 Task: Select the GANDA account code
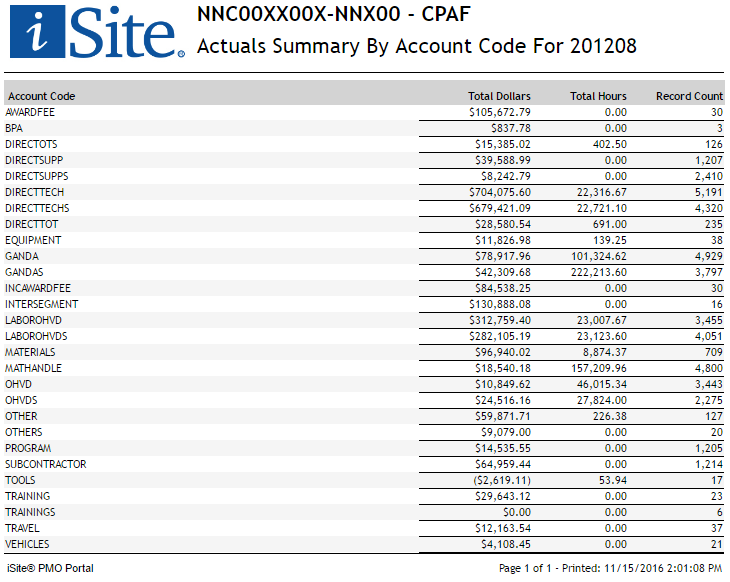22,256
